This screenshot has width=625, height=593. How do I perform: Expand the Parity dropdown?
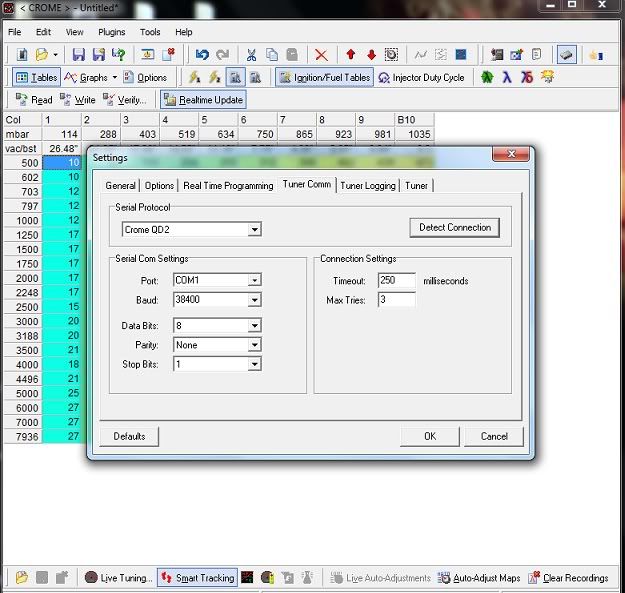255,345
